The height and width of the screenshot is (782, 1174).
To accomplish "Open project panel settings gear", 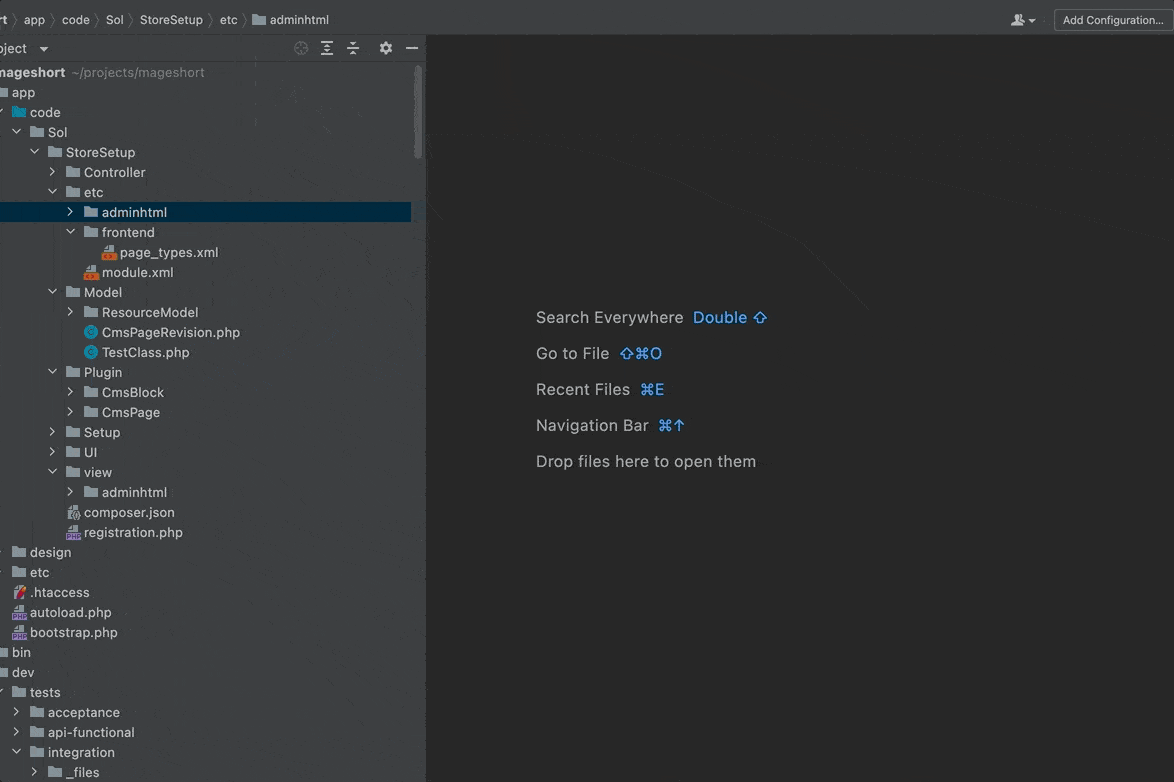I will coord(385,48).
